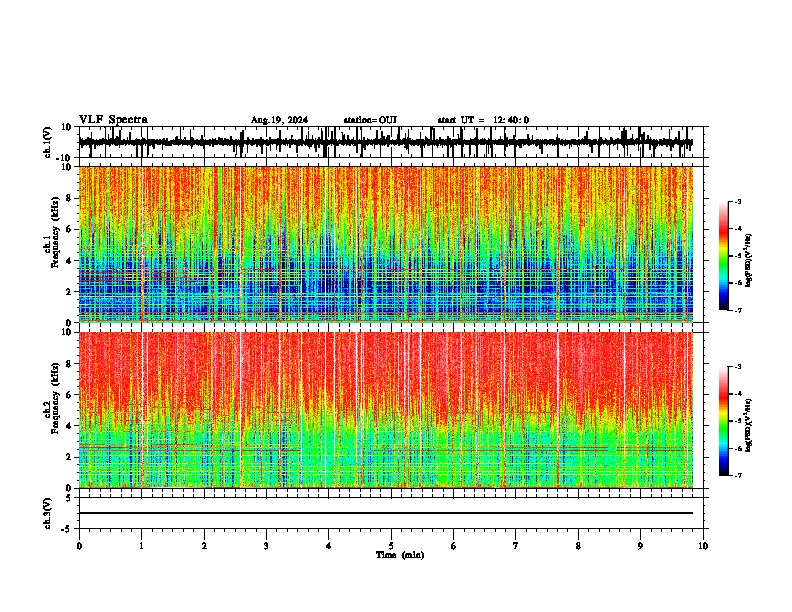Click the "-7" tick on ch.2 color bar

738,476
